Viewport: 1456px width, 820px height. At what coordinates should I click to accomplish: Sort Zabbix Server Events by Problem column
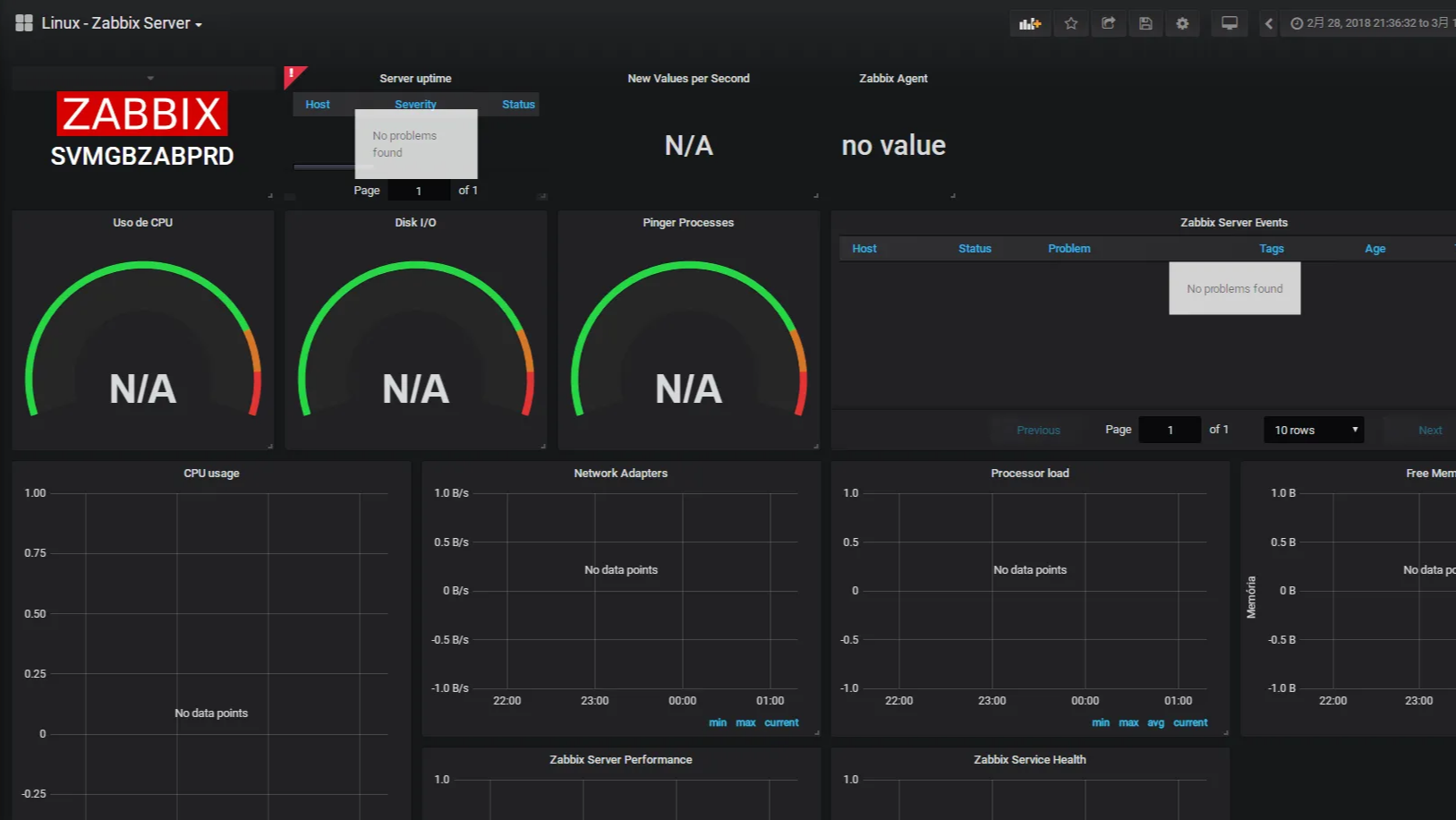click(1069, 249)
